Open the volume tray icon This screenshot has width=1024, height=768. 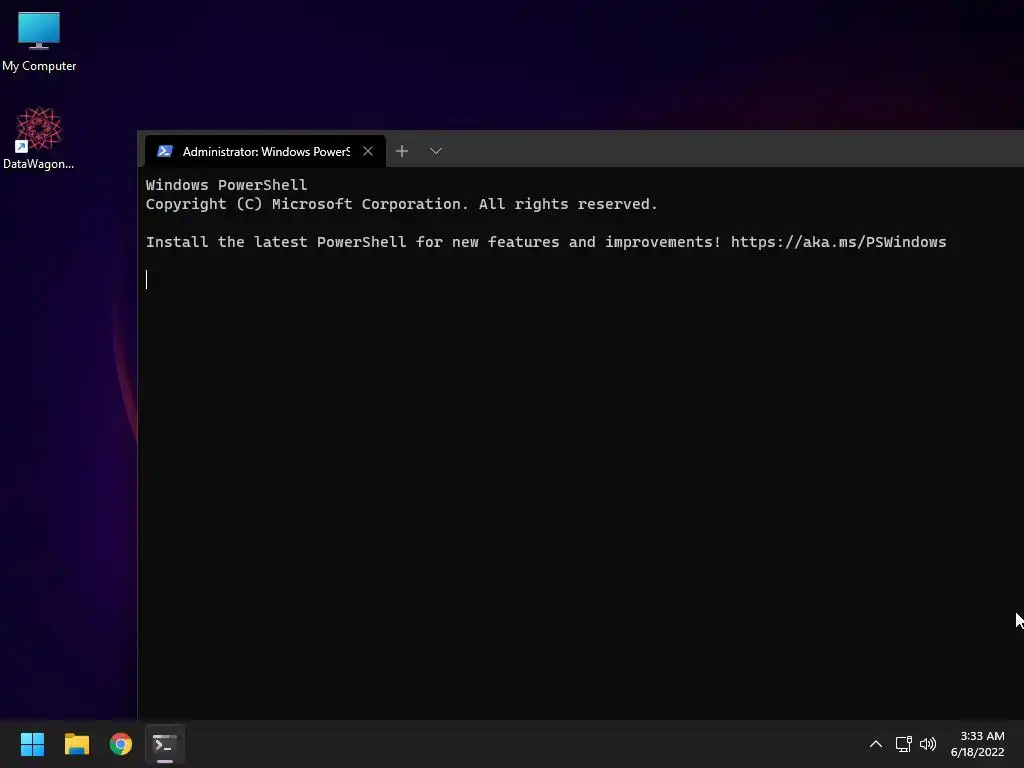[927, 744]
